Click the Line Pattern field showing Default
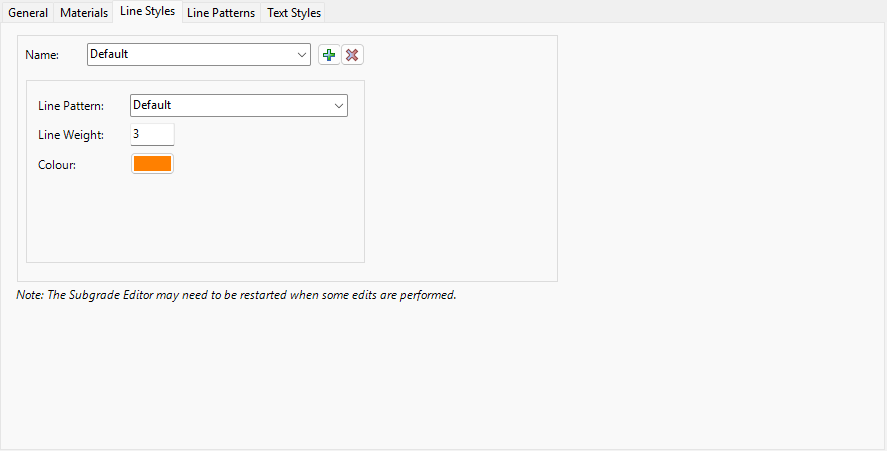Image resolution: width=887 pixels, height=451 pixels. [x=239, y=105]
